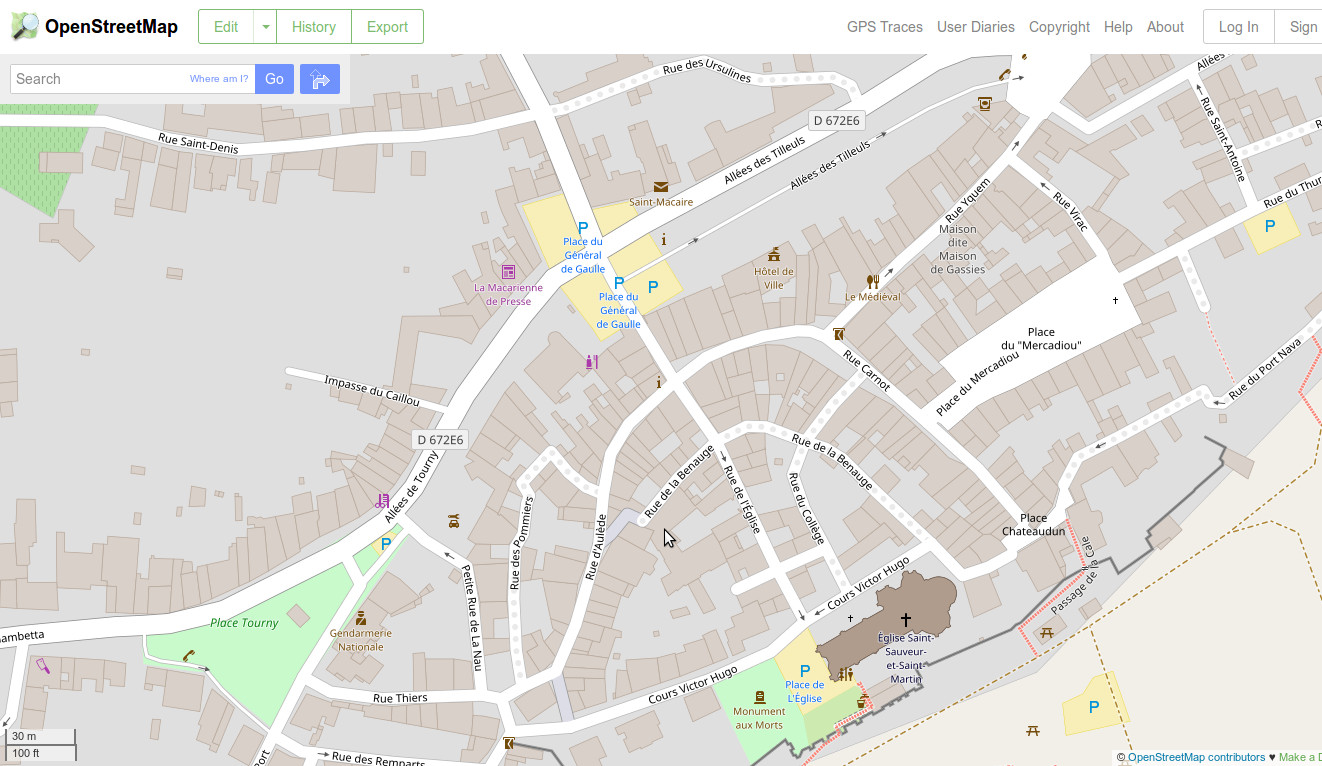
Task: Click the Place Chateaudun label
Action: [x=1034, y=525]
